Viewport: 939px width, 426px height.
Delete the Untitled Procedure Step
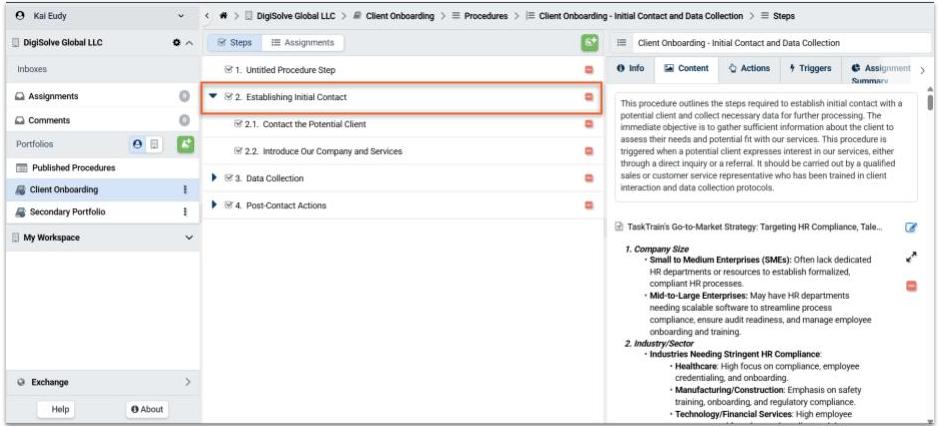point(589,70)
